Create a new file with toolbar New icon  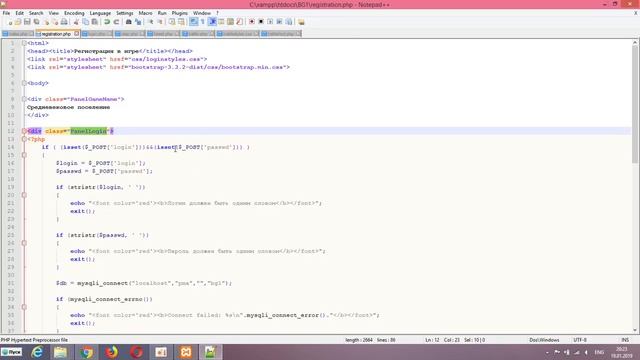tap(10, 22)
